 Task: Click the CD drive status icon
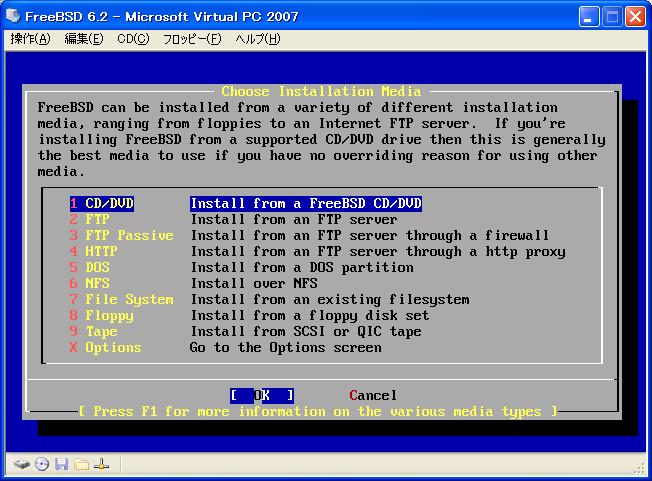click(42, 464)
